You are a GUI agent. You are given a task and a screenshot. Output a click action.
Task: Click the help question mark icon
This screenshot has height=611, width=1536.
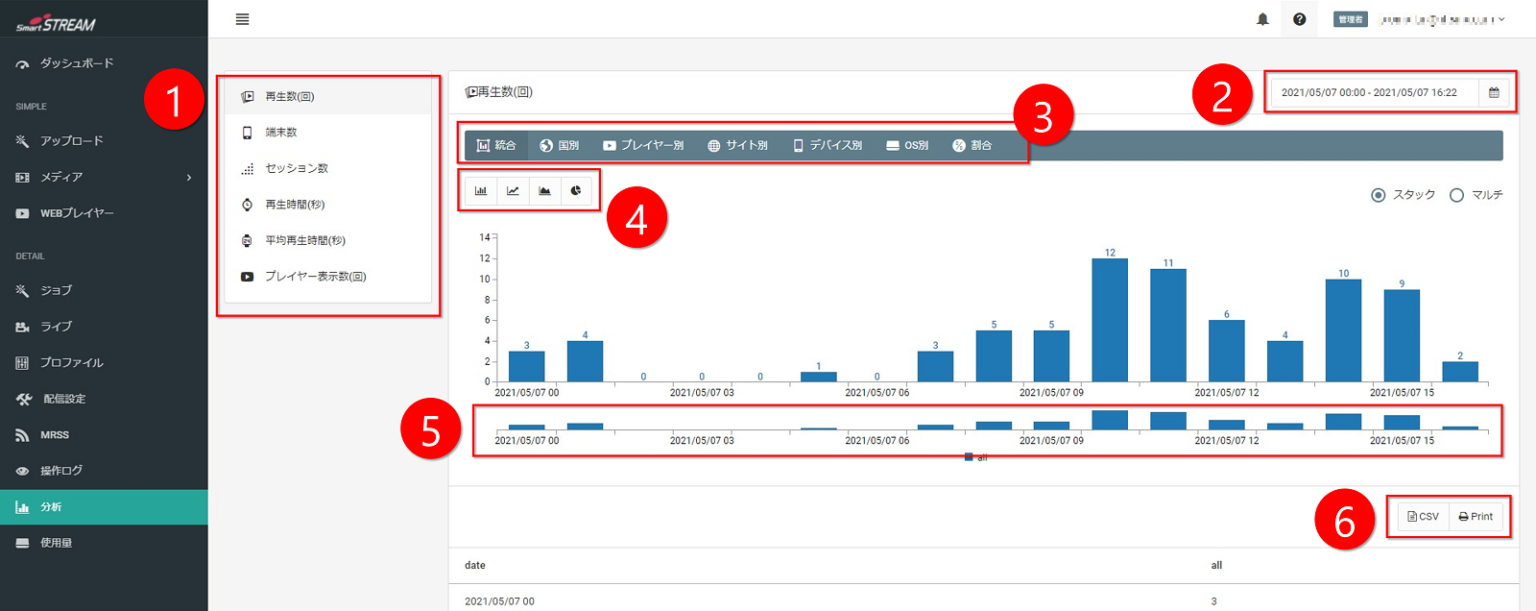pyautogui.click(x=1299, y=19)
